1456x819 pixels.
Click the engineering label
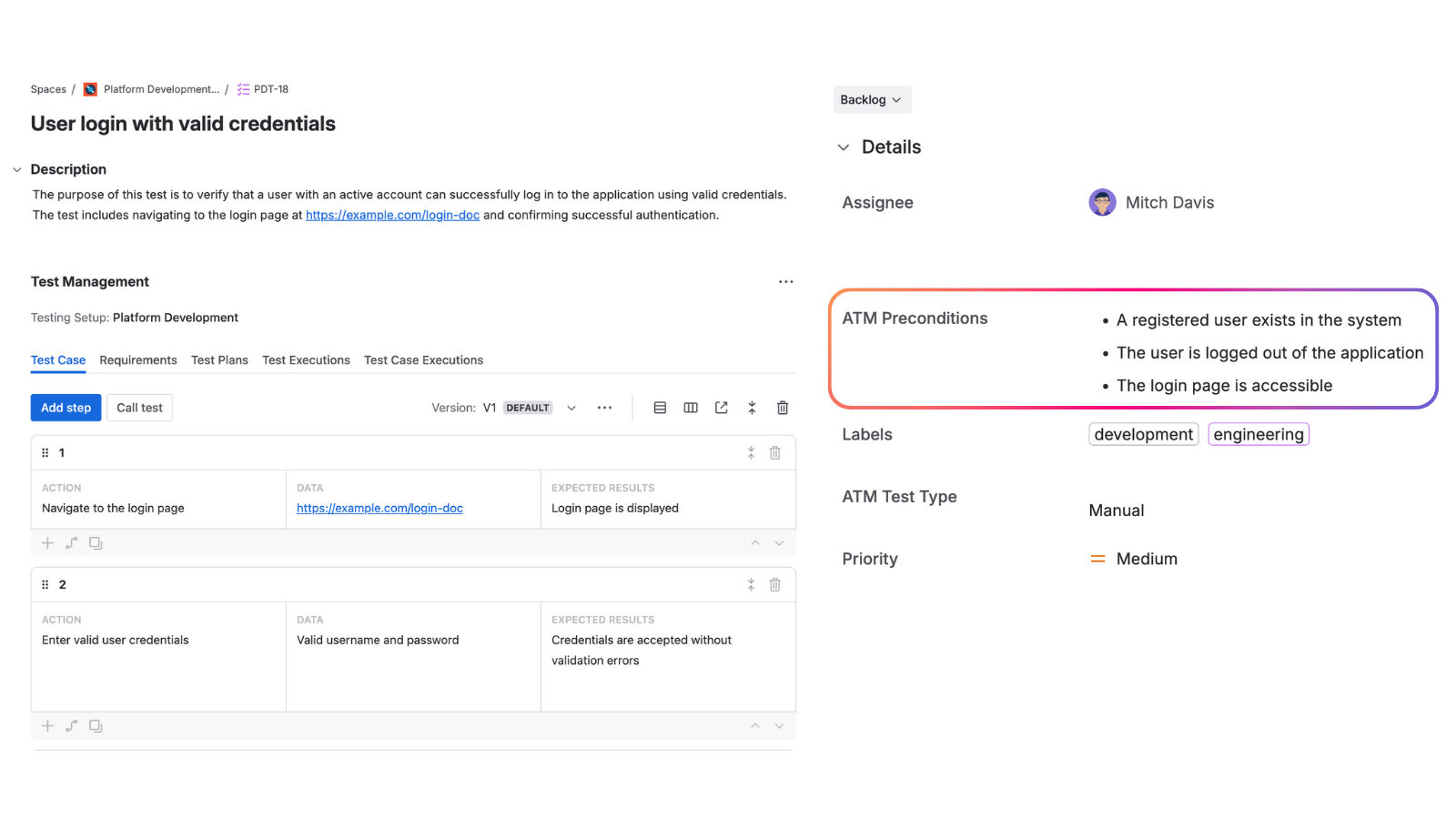(1259, 434)
